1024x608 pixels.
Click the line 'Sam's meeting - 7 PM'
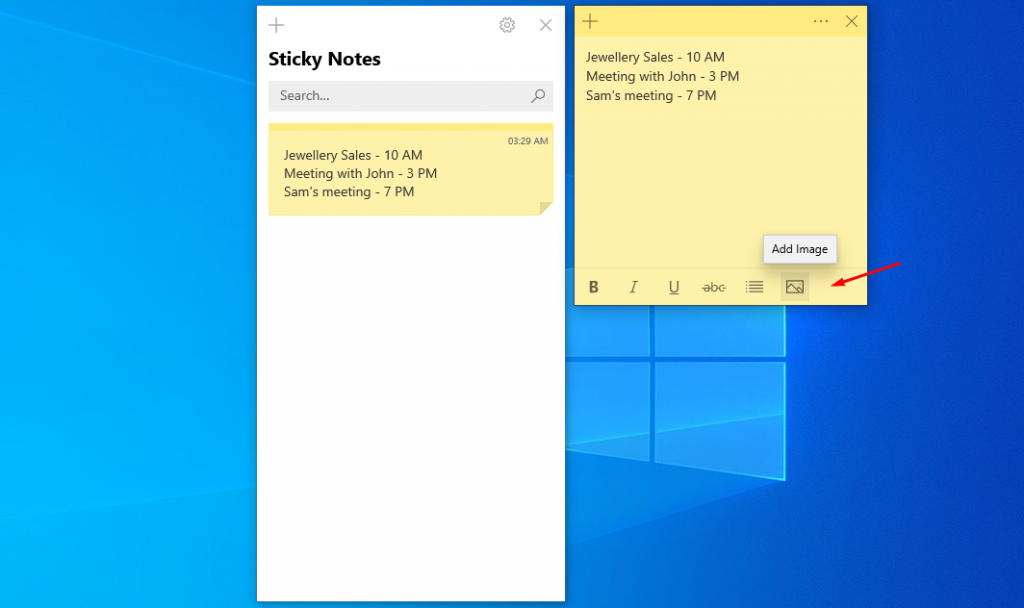(650, 95)
